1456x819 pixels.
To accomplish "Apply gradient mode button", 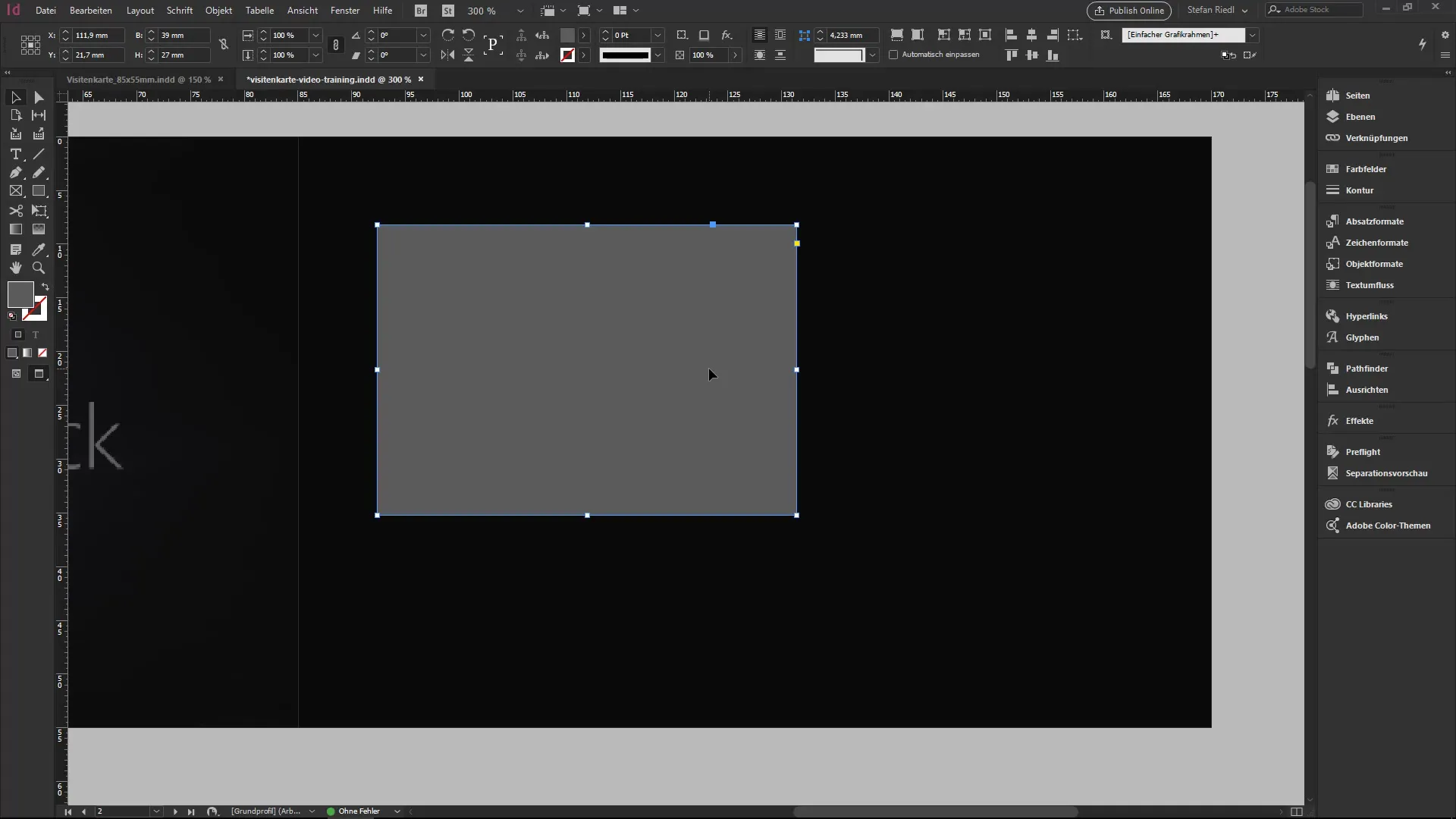I will click(27, 353).
